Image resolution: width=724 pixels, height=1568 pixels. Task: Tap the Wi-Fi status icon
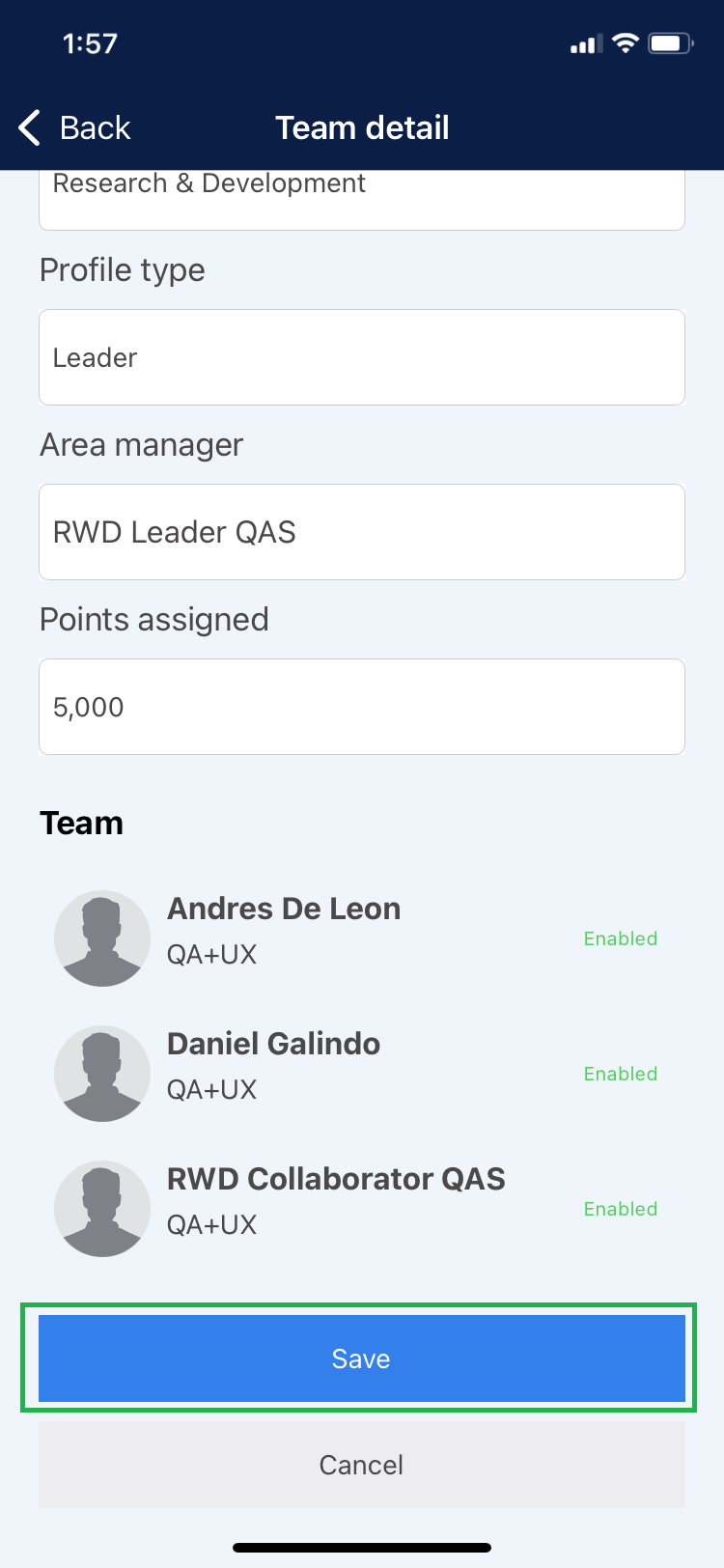[x=626, y=43]
